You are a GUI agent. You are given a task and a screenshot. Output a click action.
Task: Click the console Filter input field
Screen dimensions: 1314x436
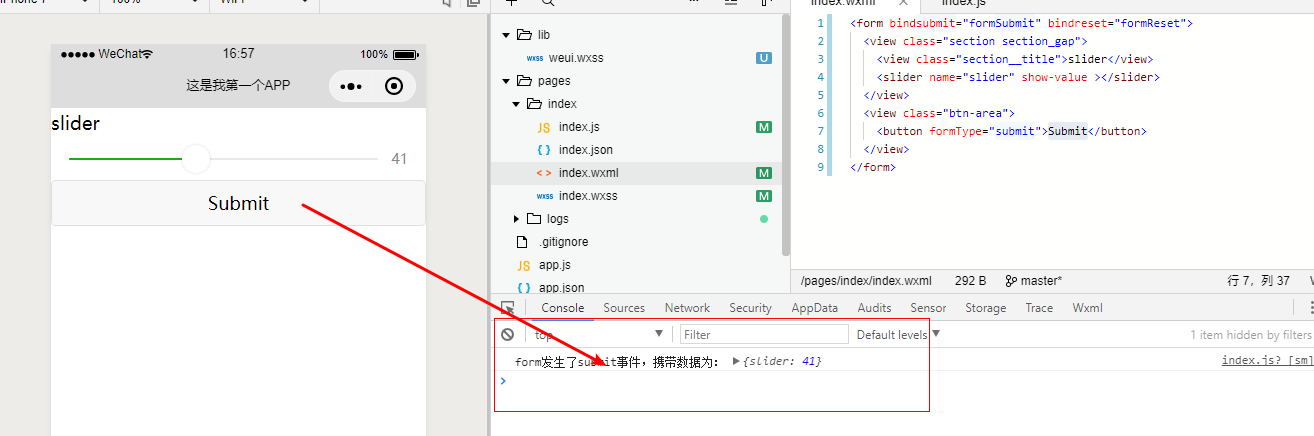pos(764,335)
